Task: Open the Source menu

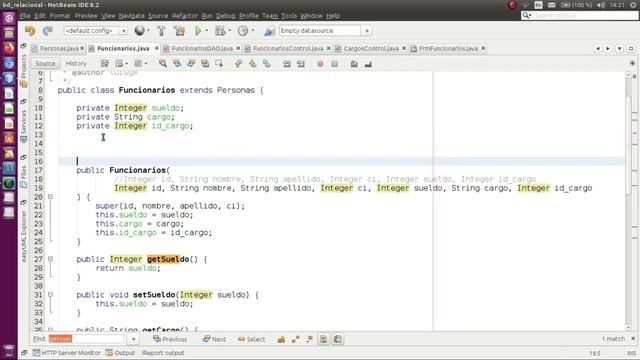Action: 158,16
